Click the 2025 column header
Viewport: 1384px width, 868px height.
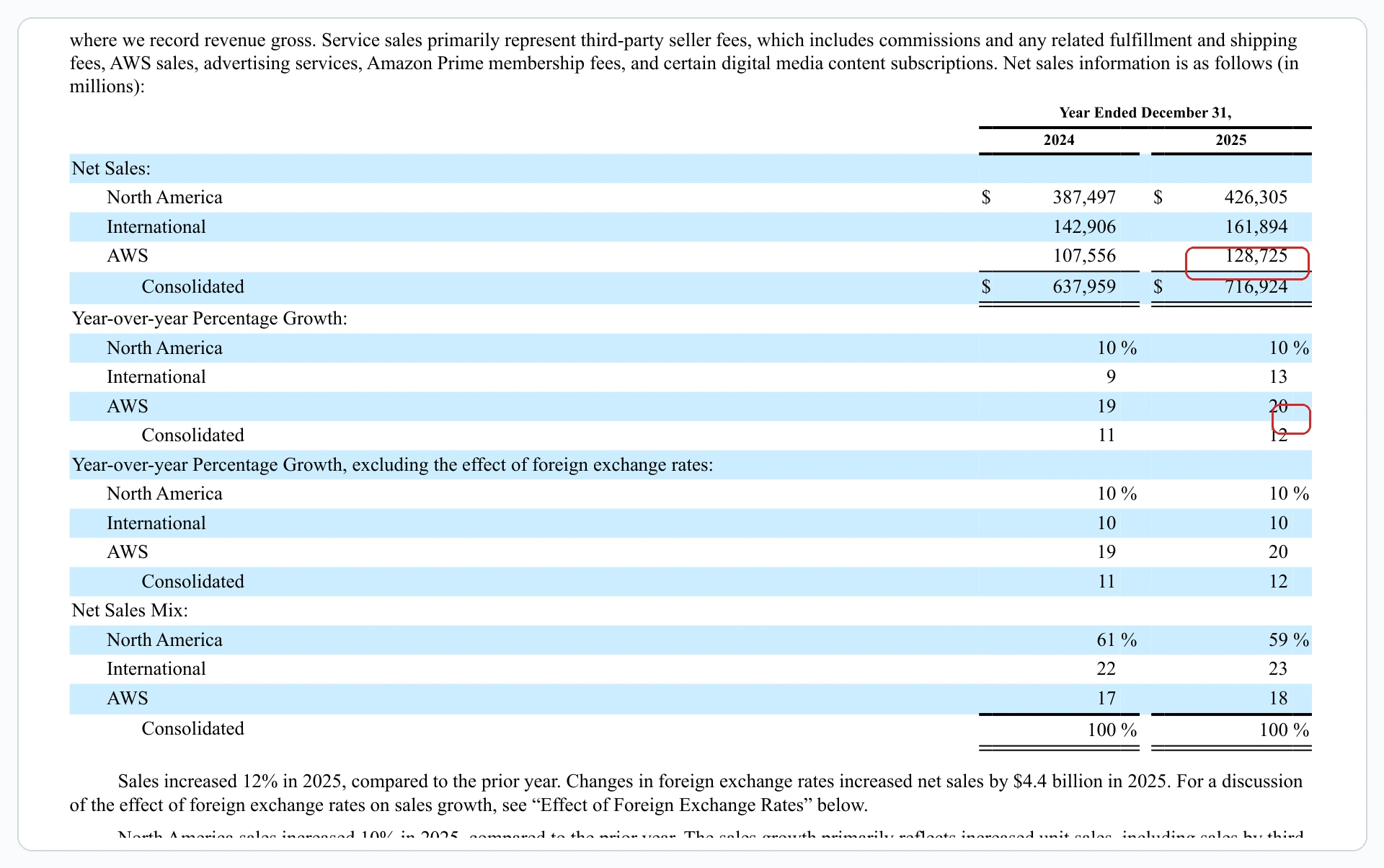[x=1230, y=140]
